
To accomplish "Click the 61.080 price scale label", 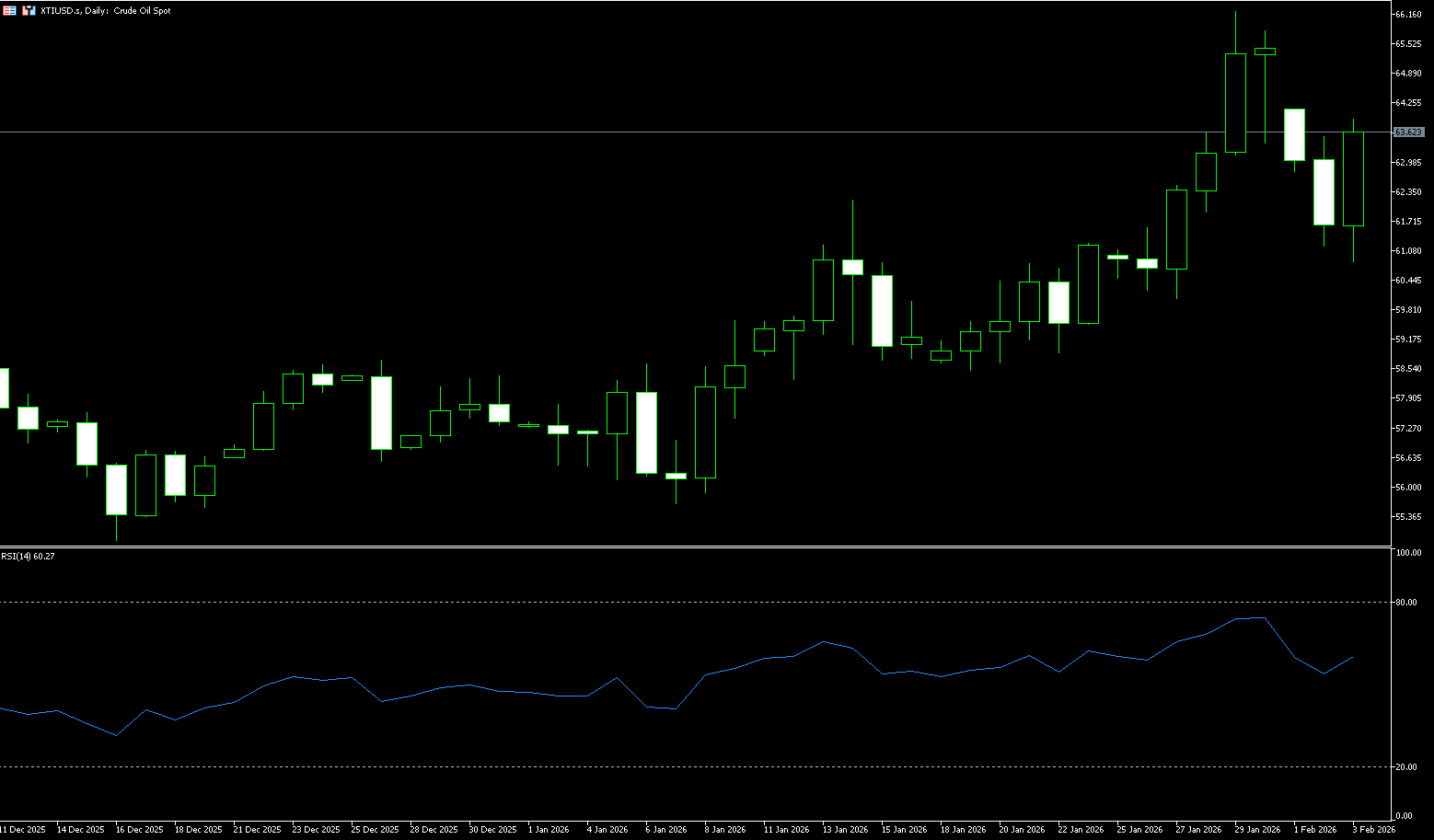I will pyautogui.click(x=1408, y=251).
